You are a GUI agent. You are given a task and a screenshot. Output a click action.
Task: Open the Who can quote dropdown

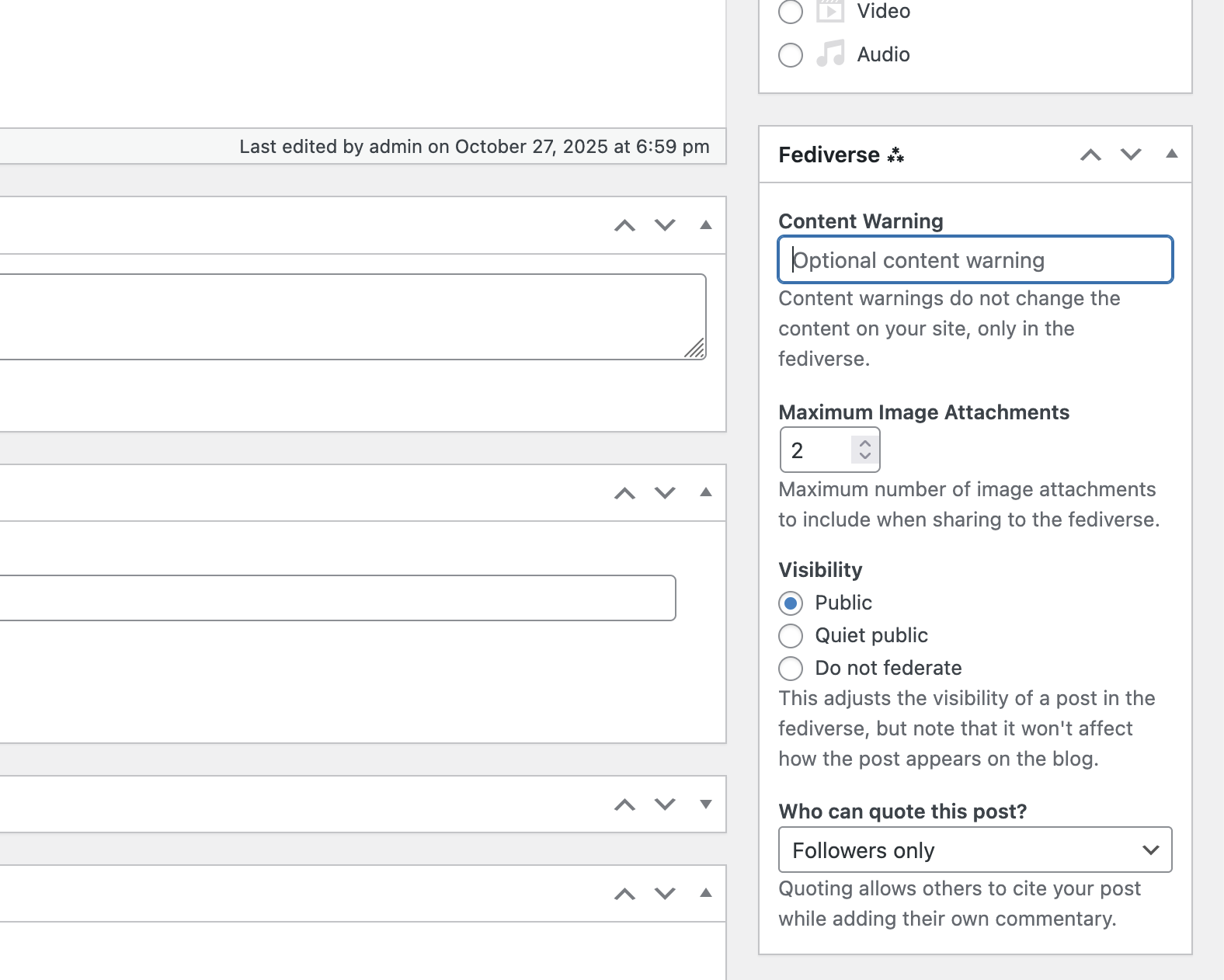(975, 850)
